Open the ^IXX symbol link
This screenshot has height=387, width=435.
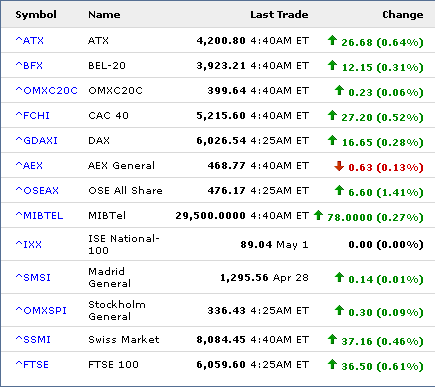point(29,244)
